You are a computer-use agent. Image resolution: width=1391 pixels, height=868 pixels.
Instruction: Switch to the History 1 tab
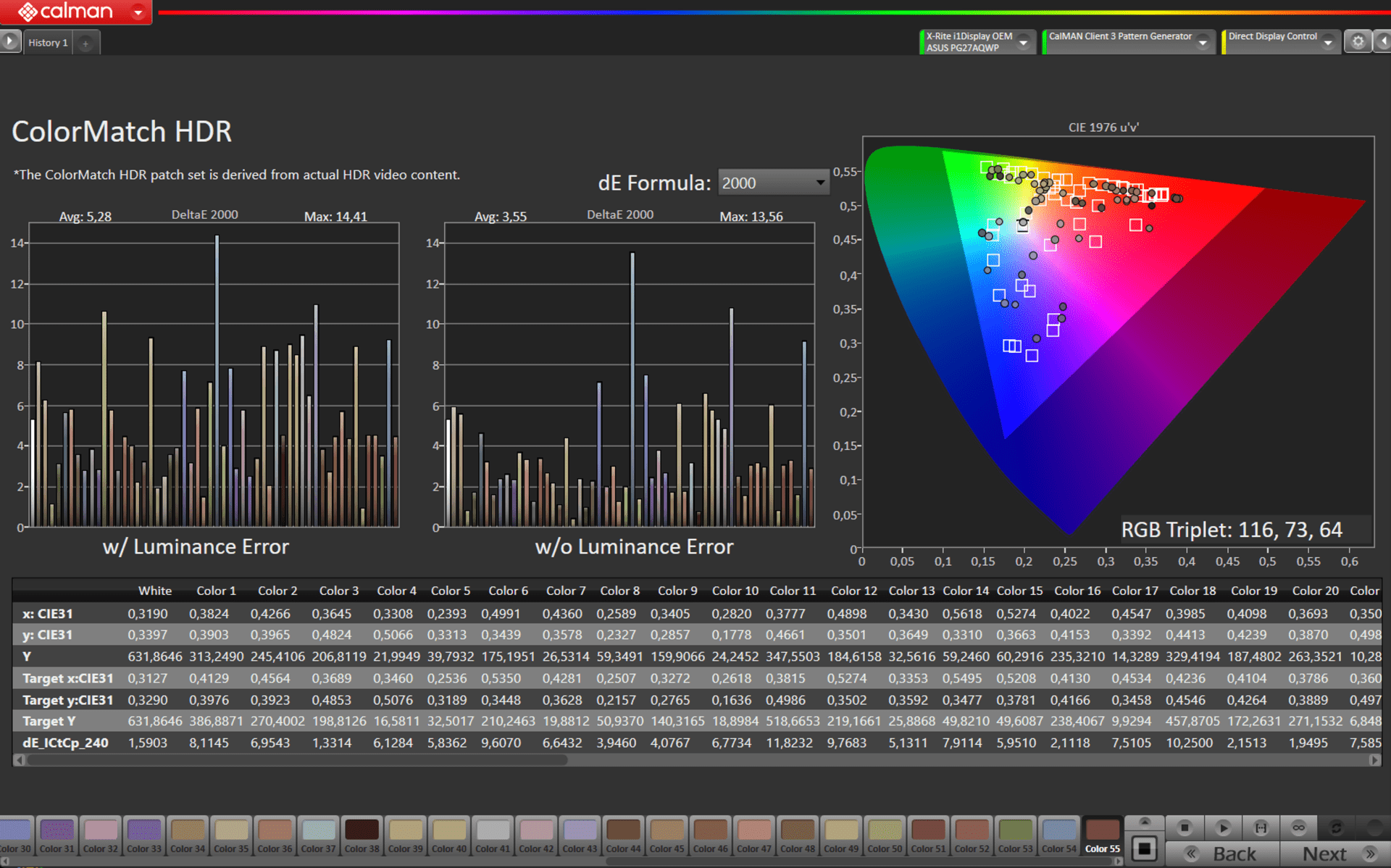[x=48, y=43]
